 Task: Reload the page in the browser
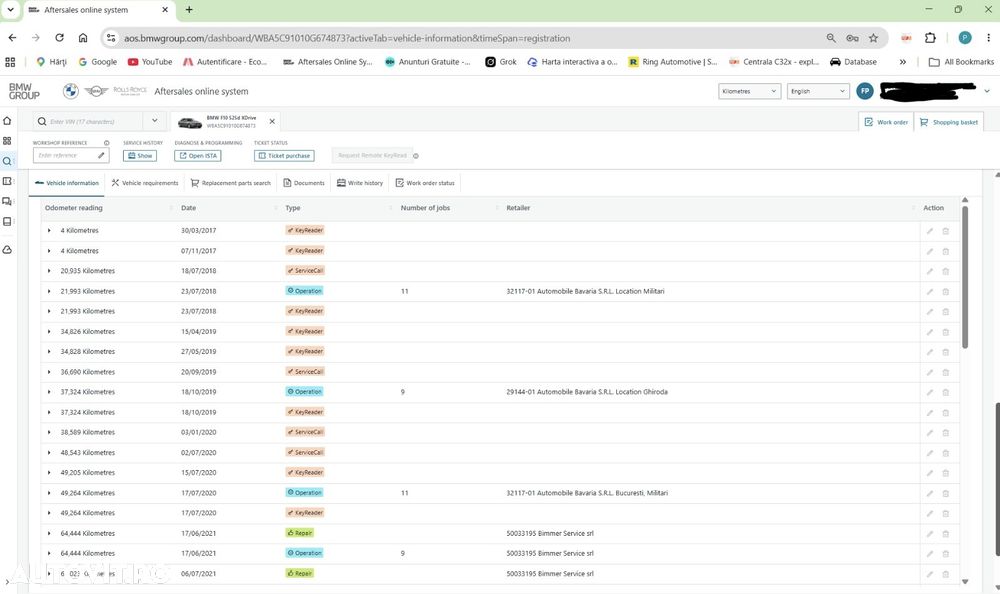point(59,38)
